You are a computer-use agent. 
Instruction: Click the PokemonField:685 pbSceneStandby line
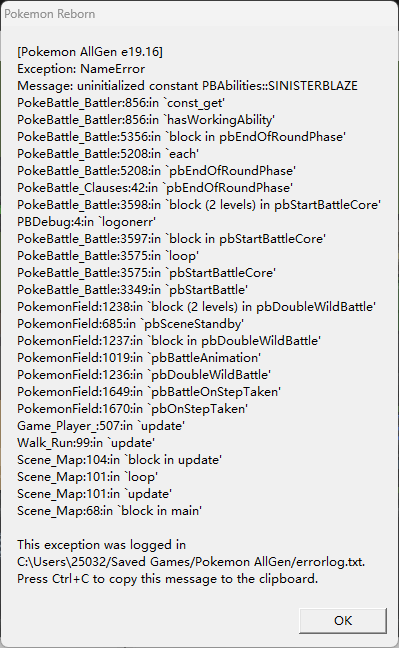(x=130, y=324)
